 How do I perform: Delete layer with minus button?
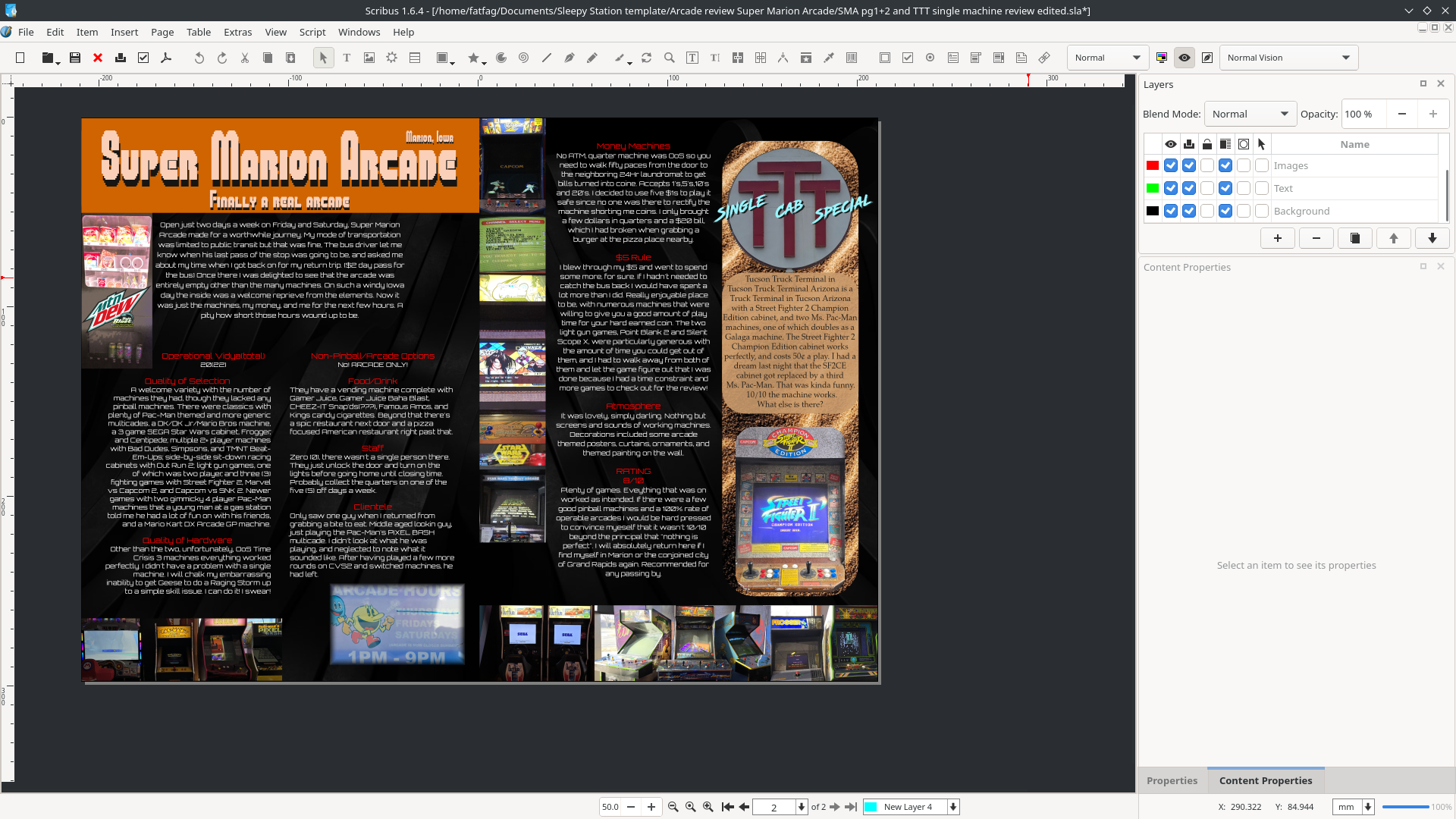[x=1316, y=238]
